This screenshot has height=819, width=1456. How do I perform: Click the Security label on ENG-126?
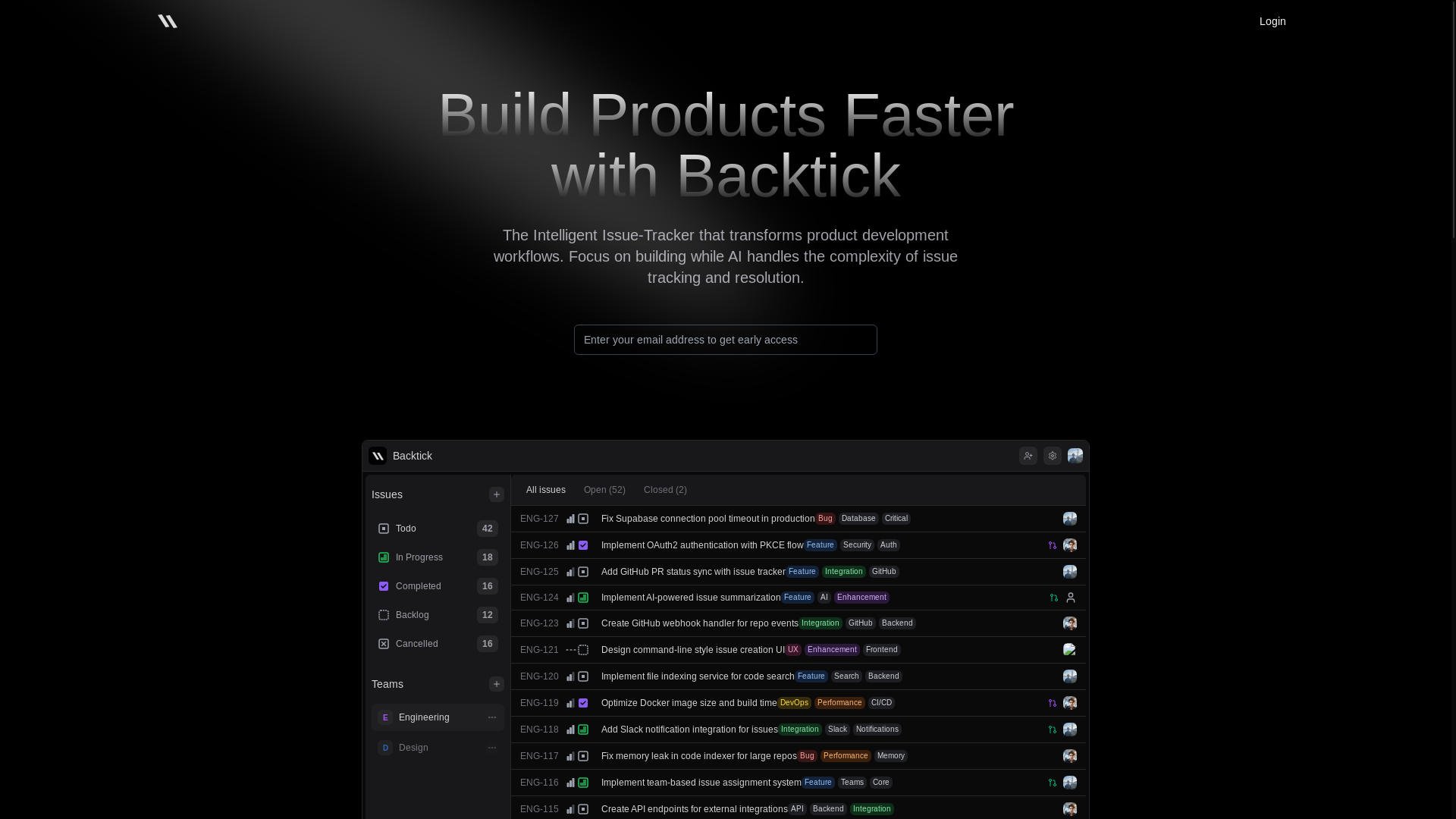click(x=857, y=545)
